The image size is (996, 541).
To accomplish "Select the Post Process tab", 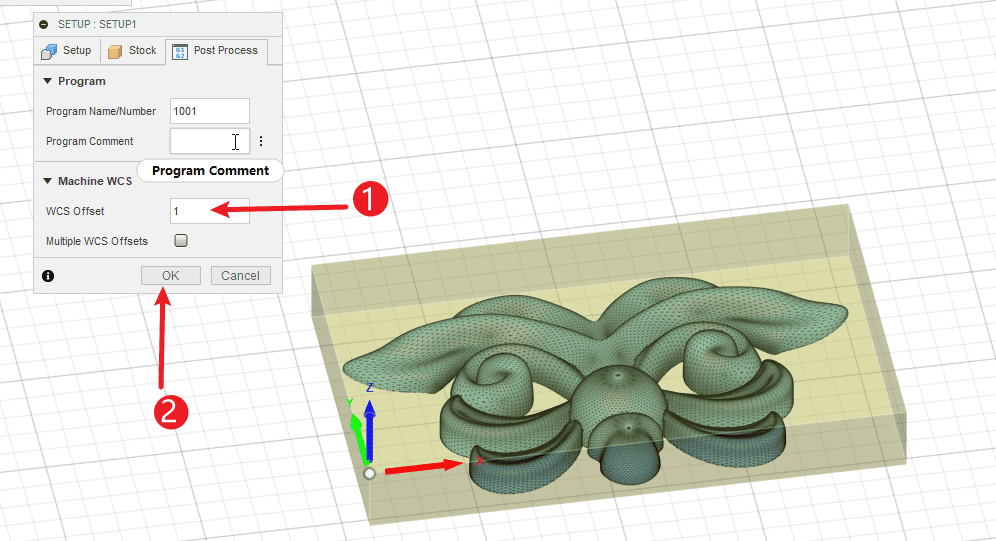I will 215,51.
